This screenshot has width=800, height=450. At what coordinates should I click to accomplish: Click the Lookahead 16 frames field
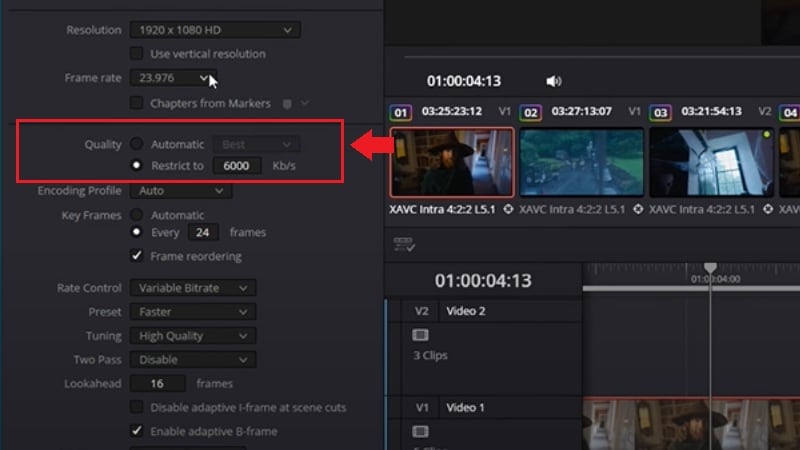(x=158, y=384)
